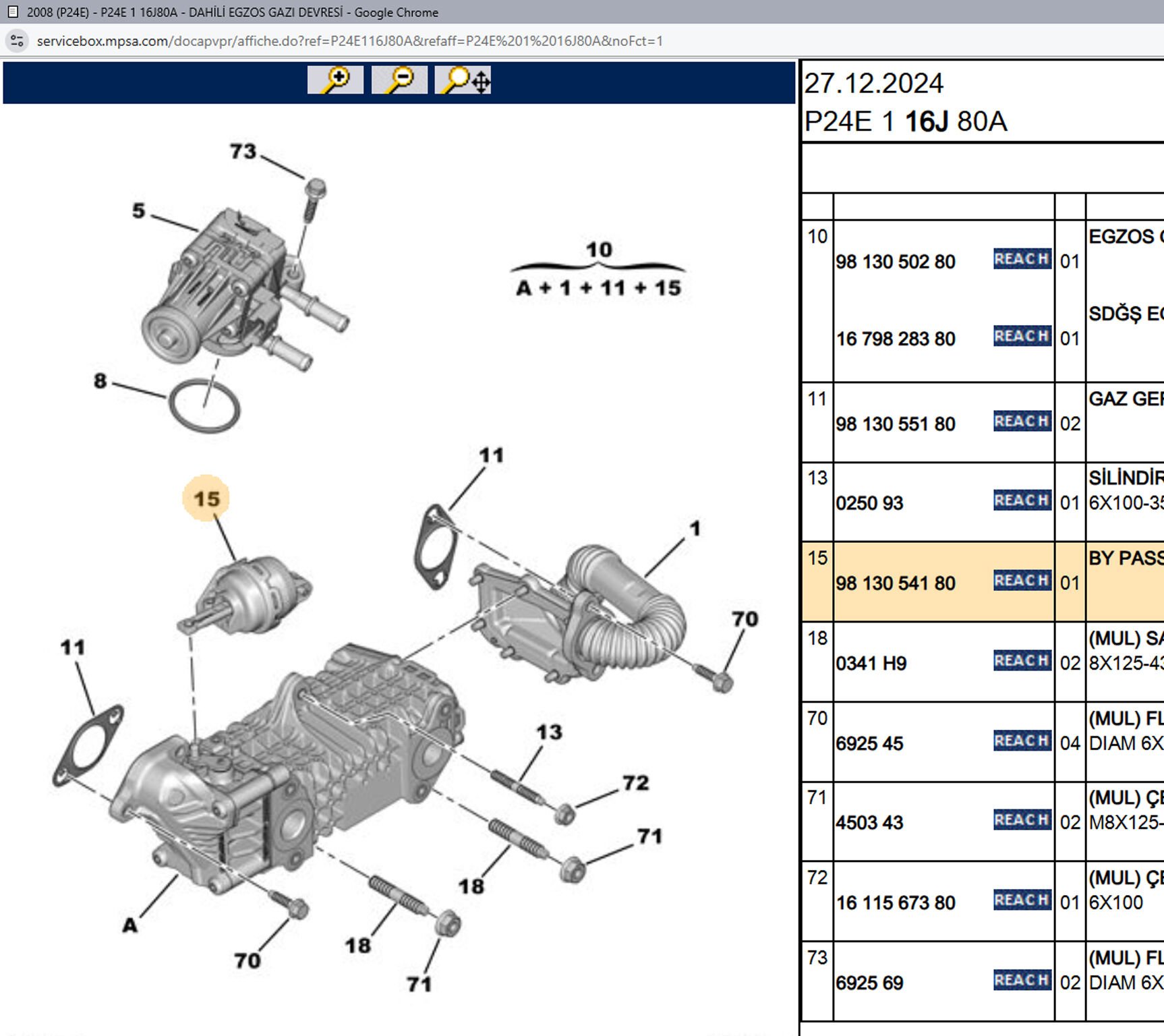Select part number 0341 H9 in table
This screenshot has width=1164, height=1036.
(871, 664)
